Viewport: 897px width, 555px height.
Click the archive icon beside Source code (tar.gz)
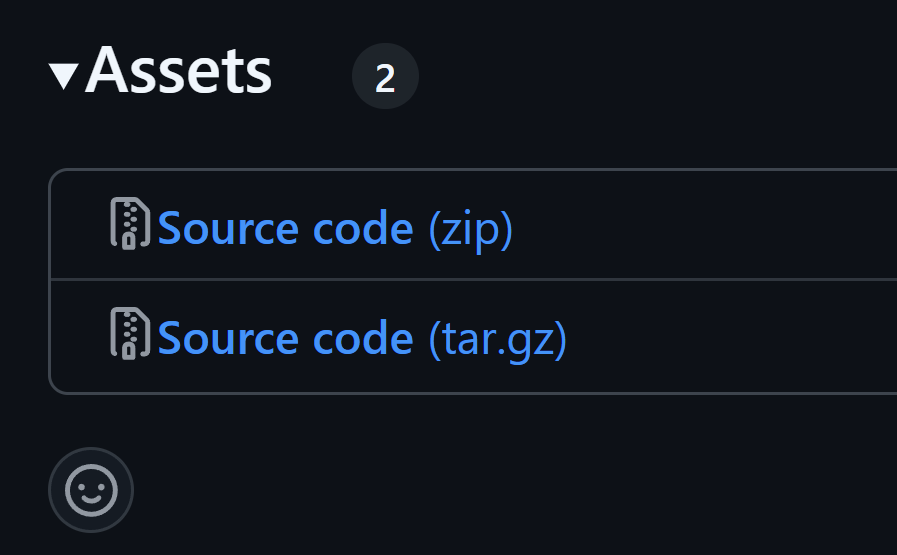(130, 333)
